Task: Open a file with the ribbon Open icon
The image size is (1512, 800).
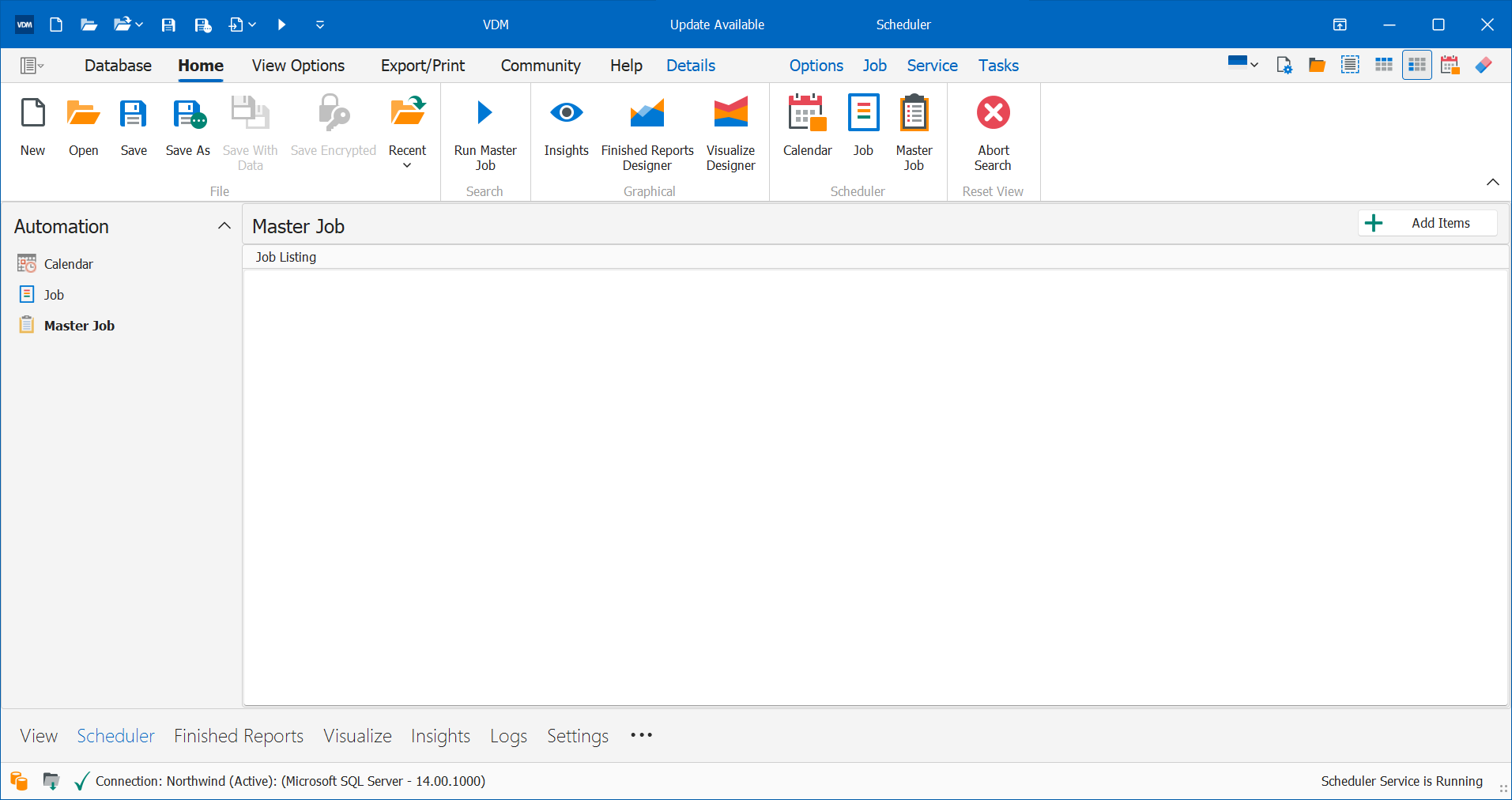Action: 83,126
